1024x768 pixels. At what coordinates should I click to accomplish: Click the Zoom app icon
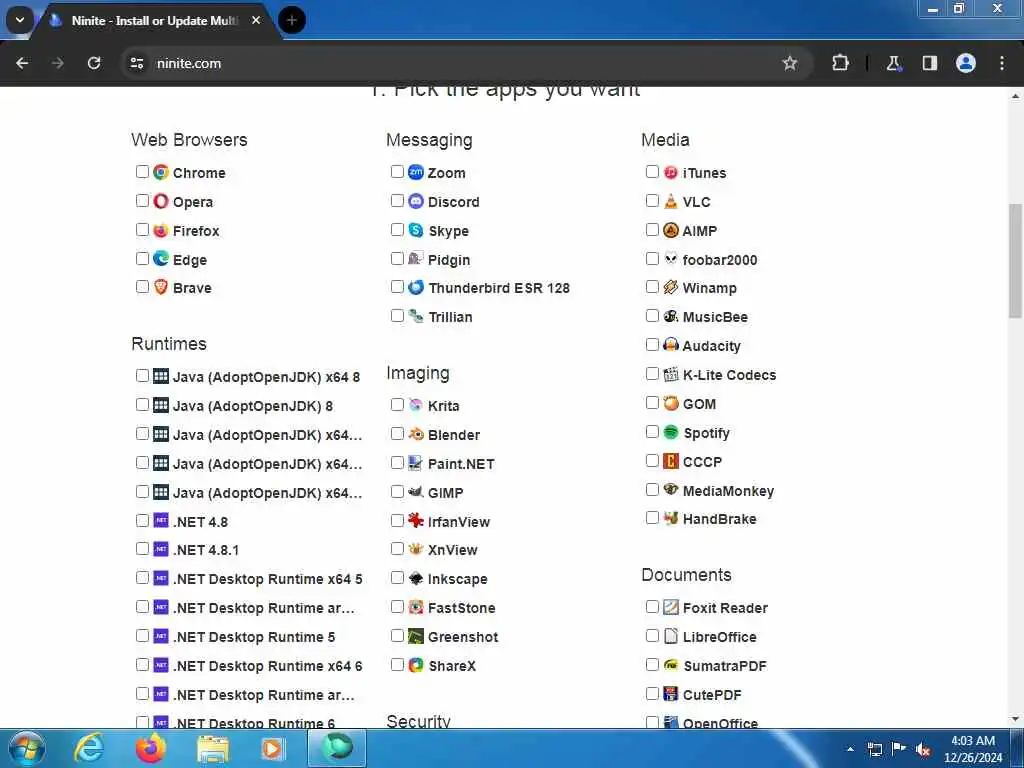pos(416,172)
